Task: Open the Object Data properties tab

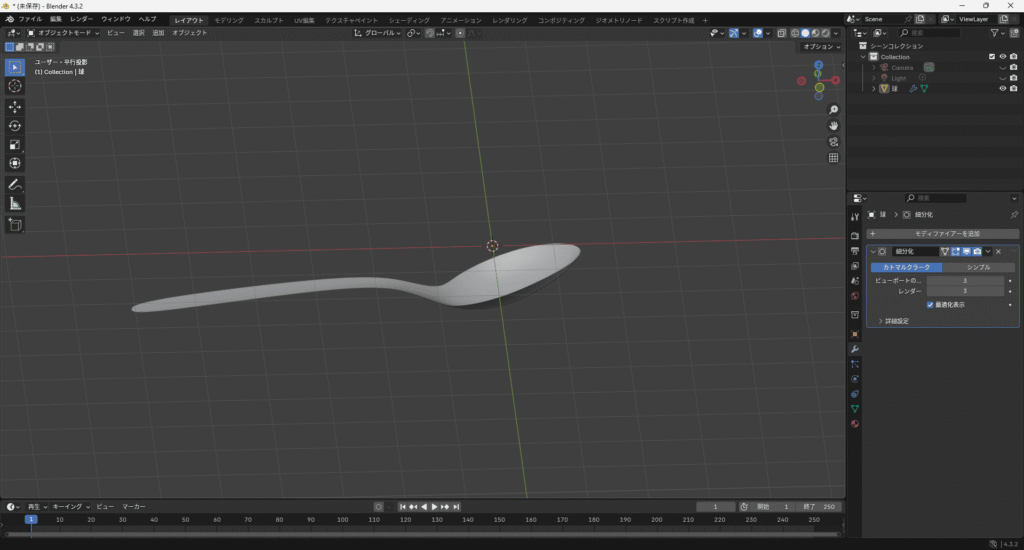Action: coord(855,409)
